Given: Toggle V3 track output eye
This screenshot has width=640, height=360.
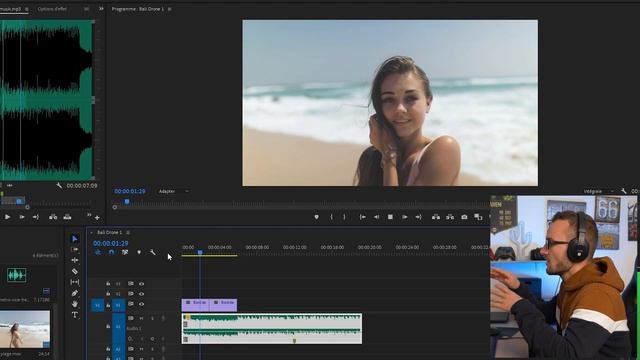Looking at the screenshot, I should pyautogui.click(x=142, y=284).
